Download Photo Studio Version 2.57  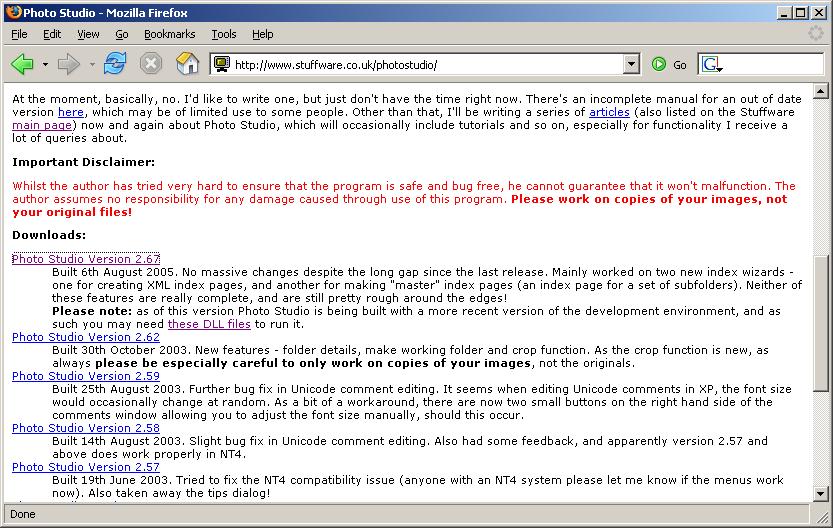point(86,467)
